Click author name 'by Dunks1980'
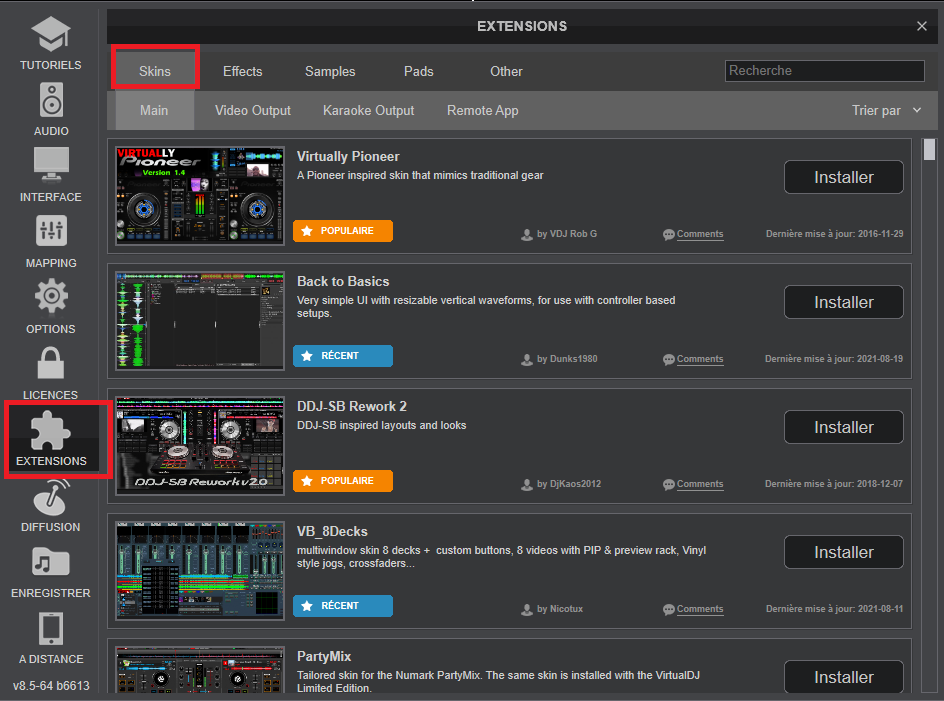 (x=567, y=359)
